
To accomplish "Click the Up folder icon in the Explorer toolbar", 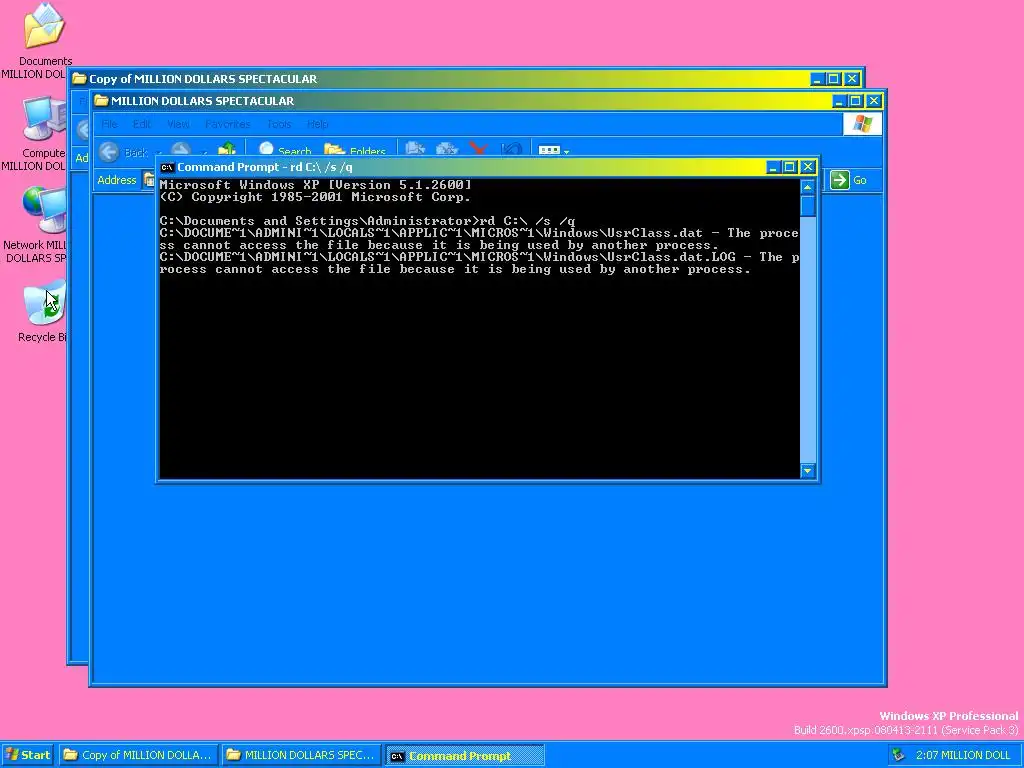I will coord(227,150).
